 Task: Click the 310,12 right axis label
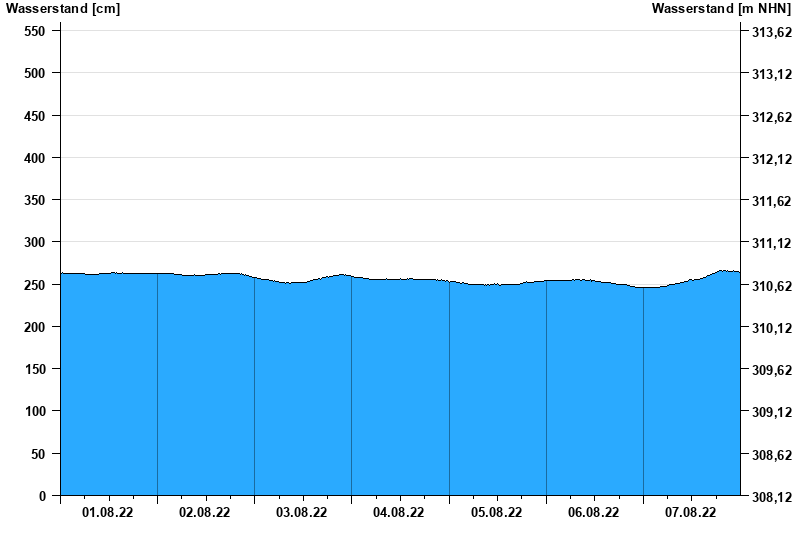(772, 328)
